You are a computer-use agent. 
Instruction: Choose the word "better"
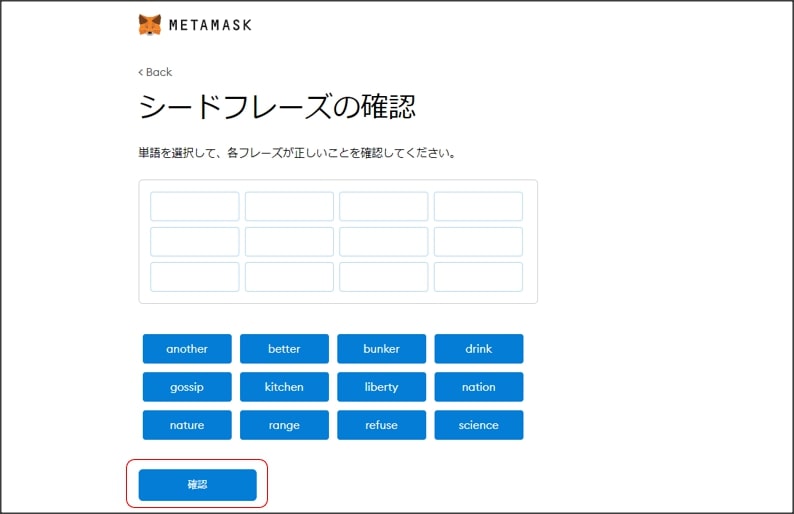click(x=284, y=349)
